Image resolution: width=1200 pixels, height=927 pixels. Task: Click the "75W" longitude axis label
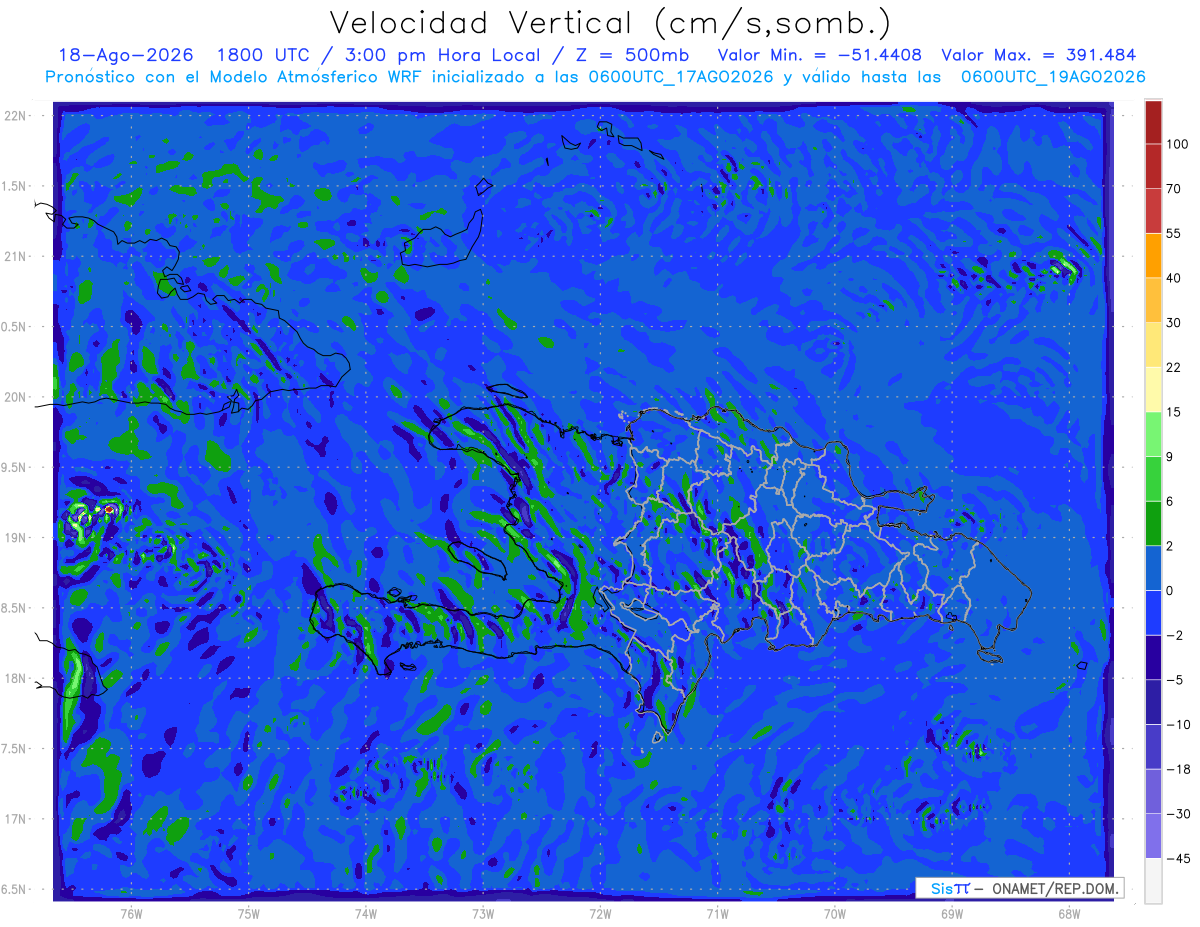coord(248,914)
